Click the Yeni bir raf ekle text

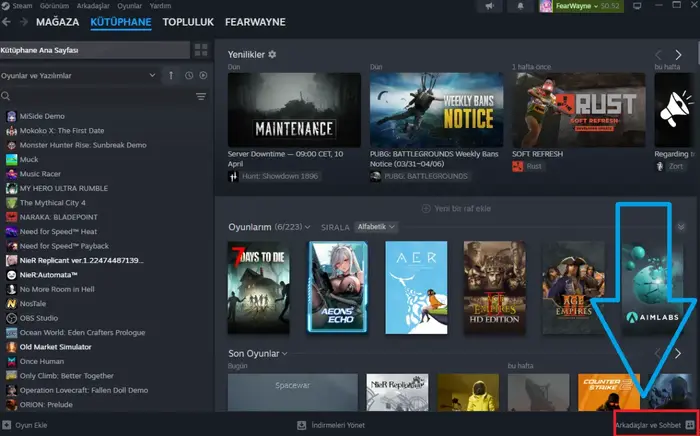click(x=462, y=208)
